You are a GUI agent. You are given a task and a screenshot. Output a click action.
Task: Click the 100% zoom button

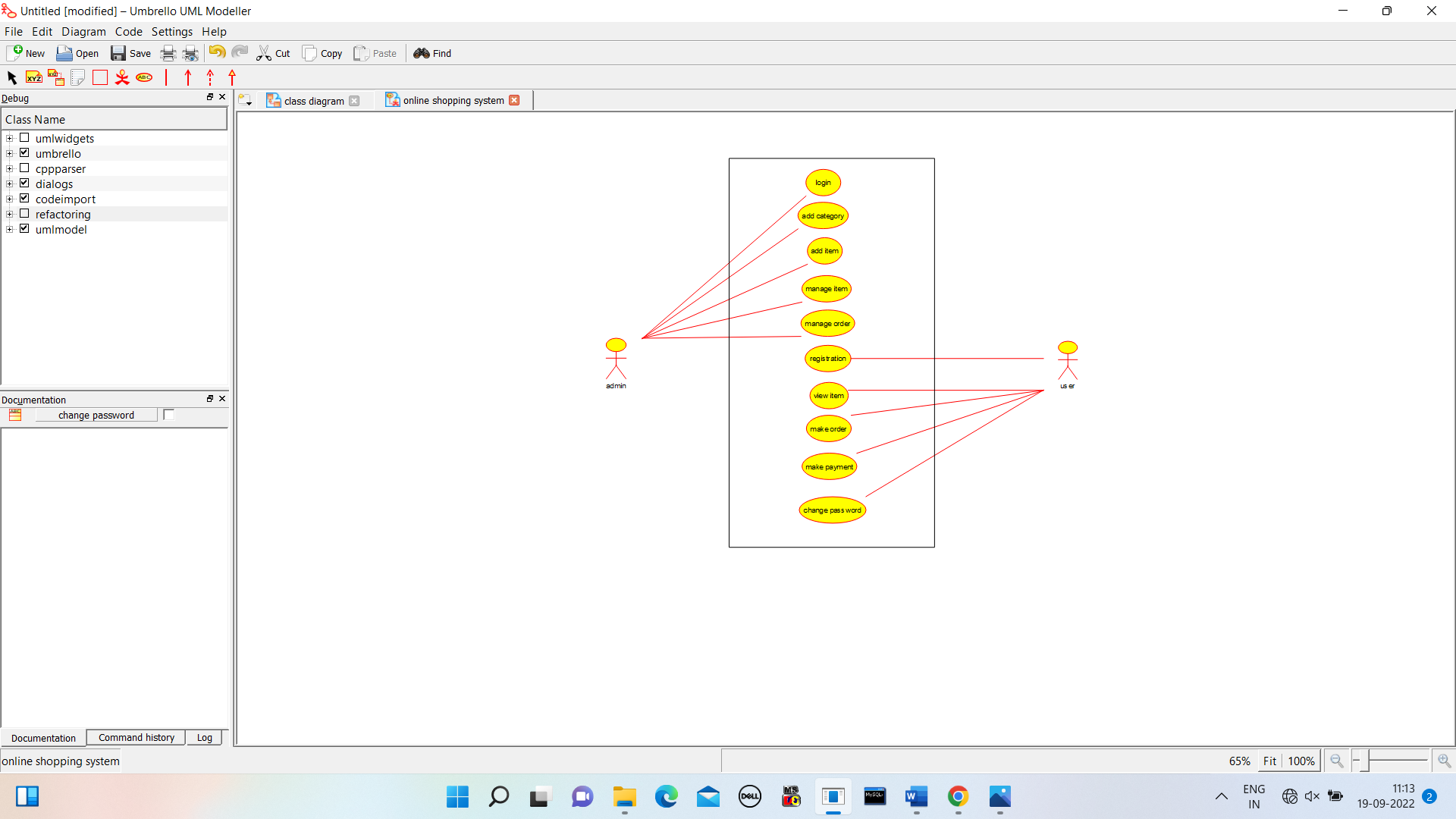[x=1301, y=761]
